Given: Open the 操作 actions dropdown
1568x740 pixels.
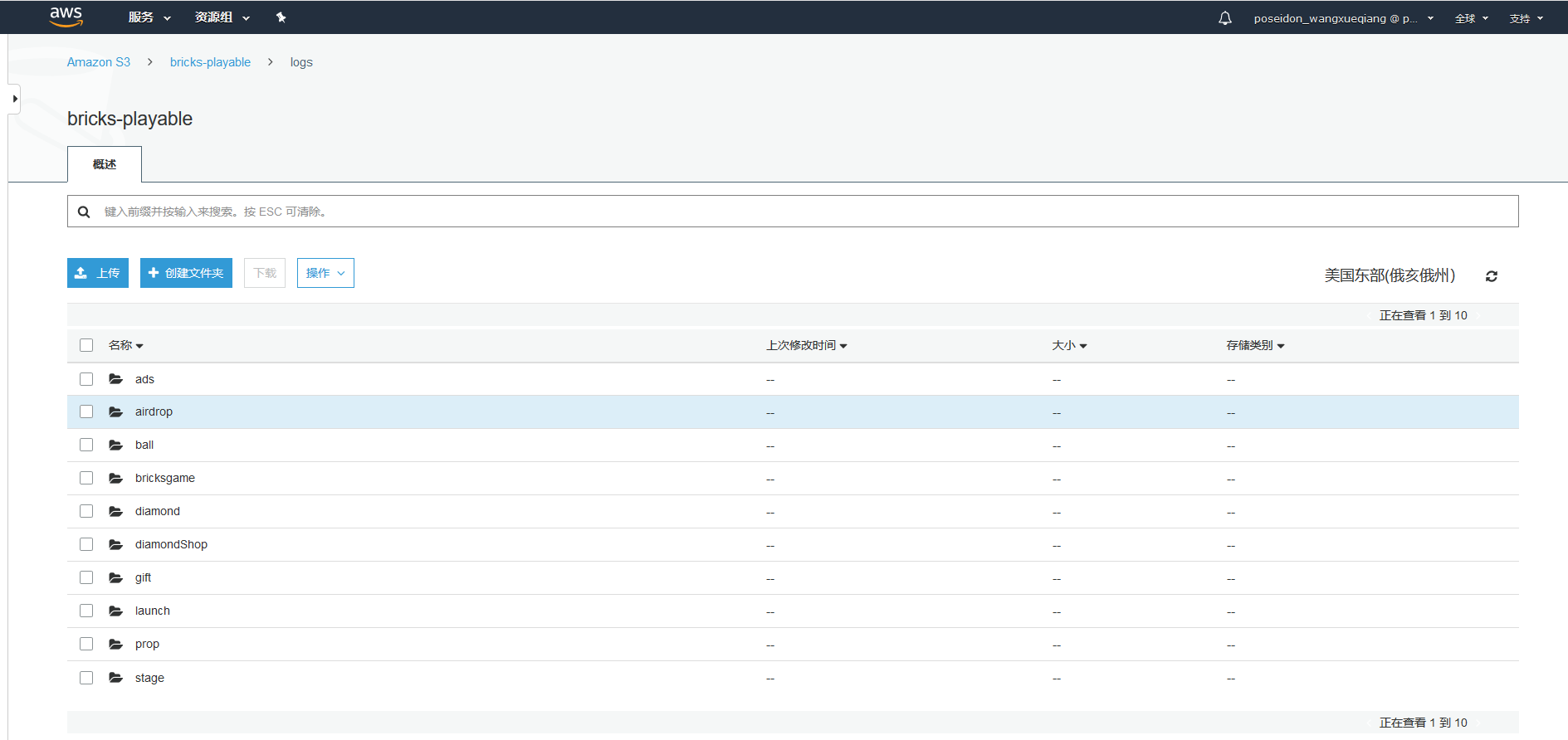Looking at the screenshot, I should (325, 273).
